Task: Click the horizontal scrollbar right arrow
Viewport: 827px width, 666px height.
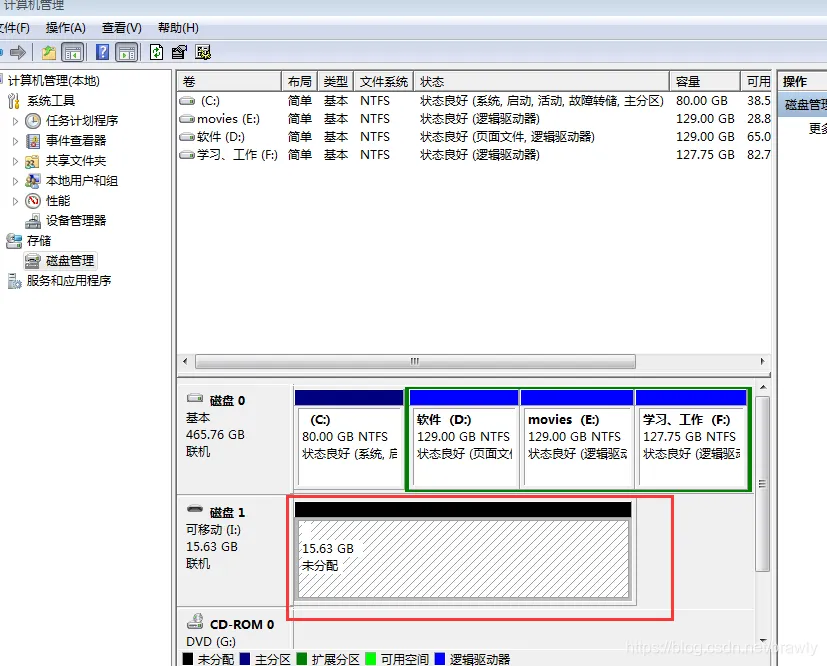Action: (x=762, y=362)
